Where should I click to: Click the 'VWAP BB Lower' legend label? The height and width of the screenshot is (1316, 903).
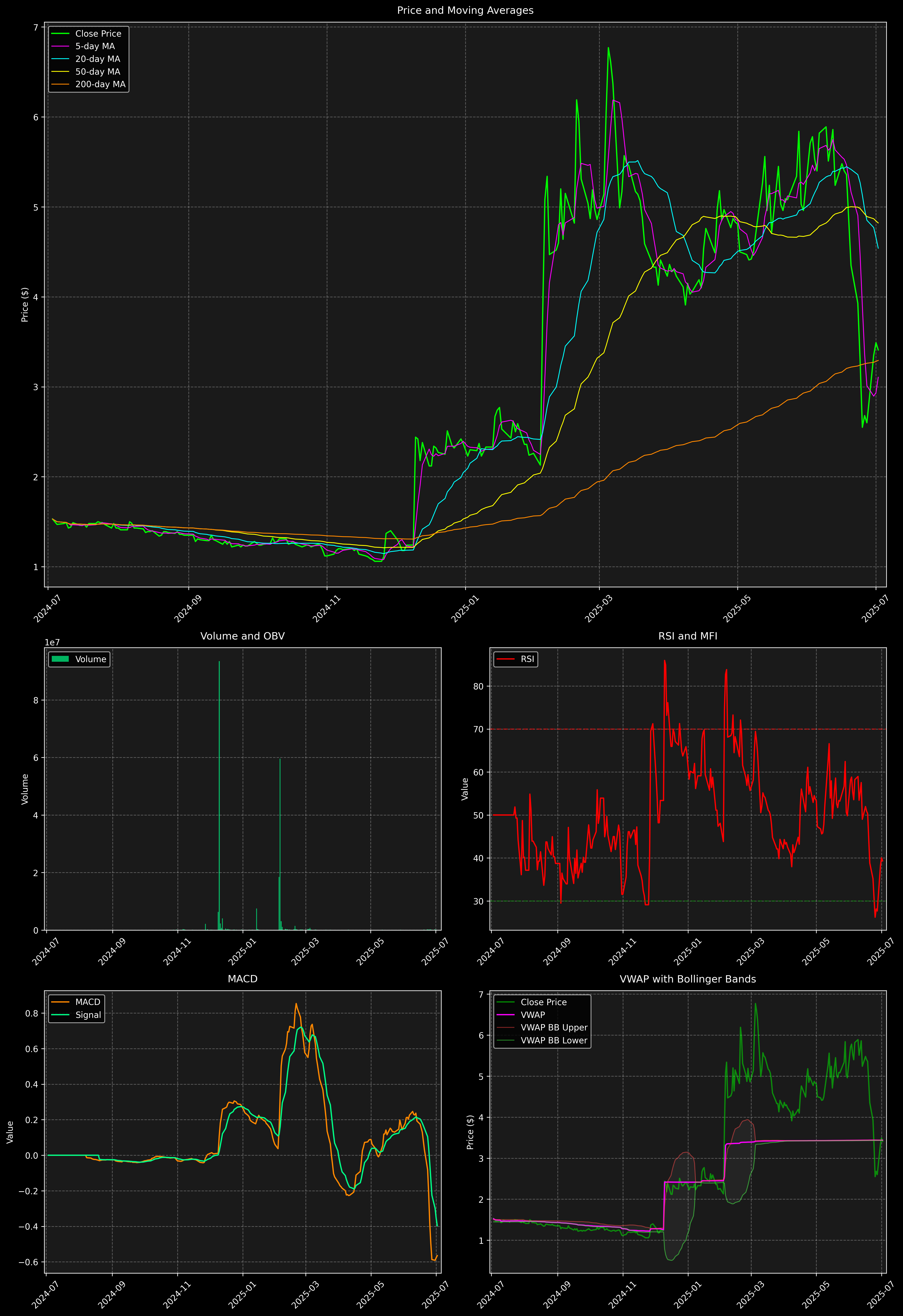(554, 1040)
